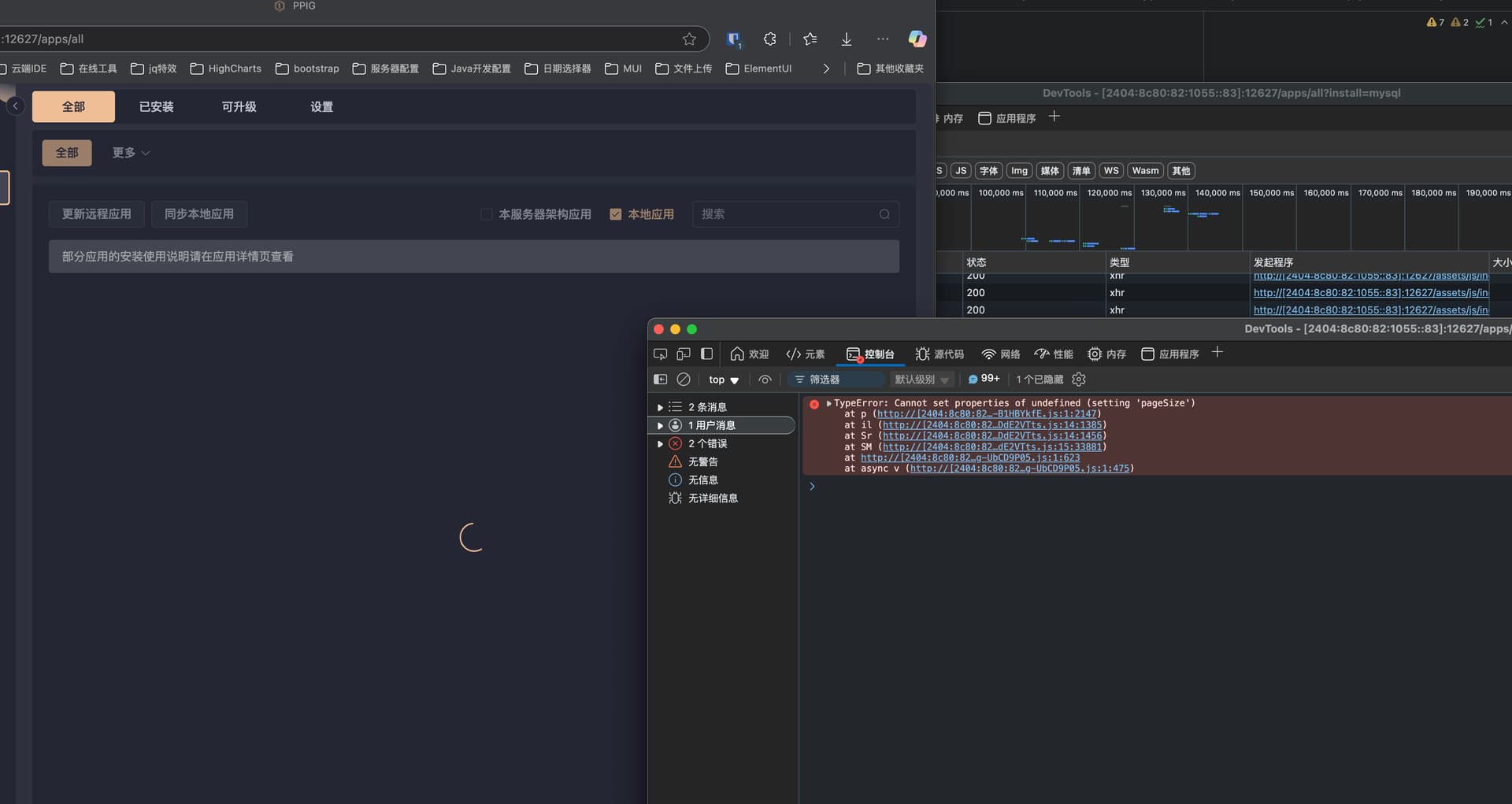Add a new DevTools tab with plus icon
1512x804 pixels.
pyautogui.click(x=1217, y=353)
